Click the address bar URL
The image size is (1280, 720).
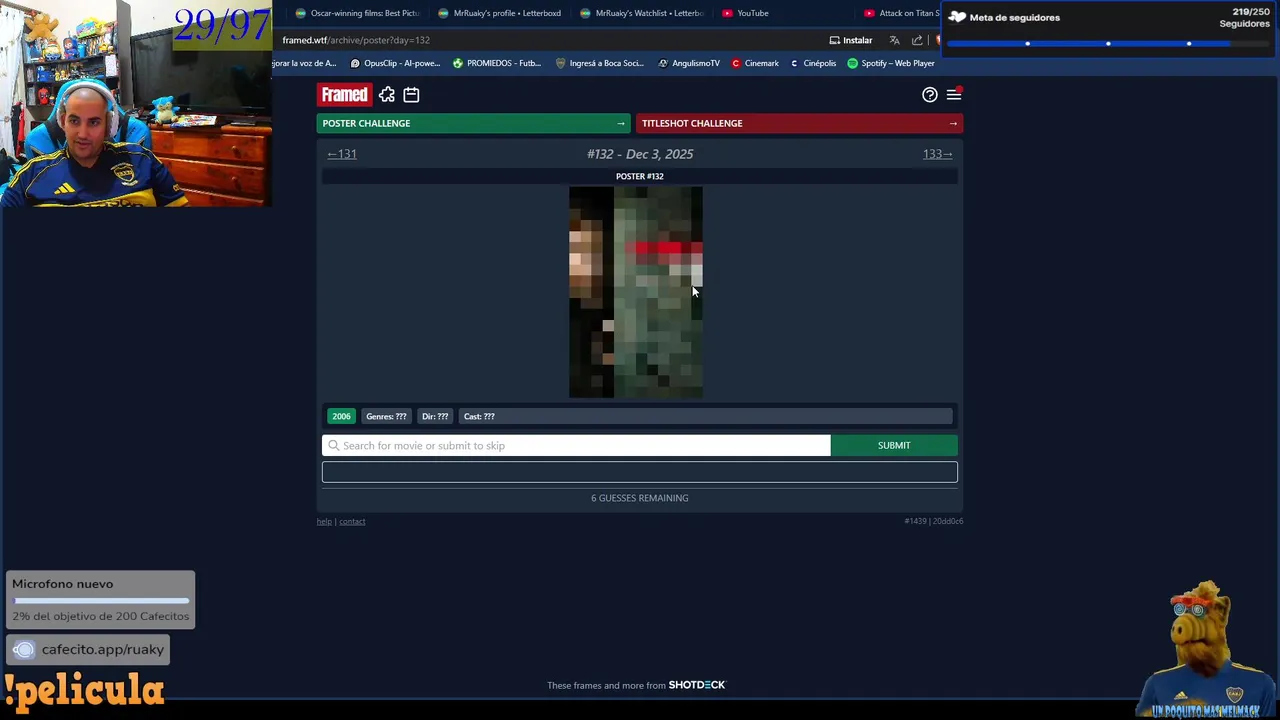tap(356, 40)
